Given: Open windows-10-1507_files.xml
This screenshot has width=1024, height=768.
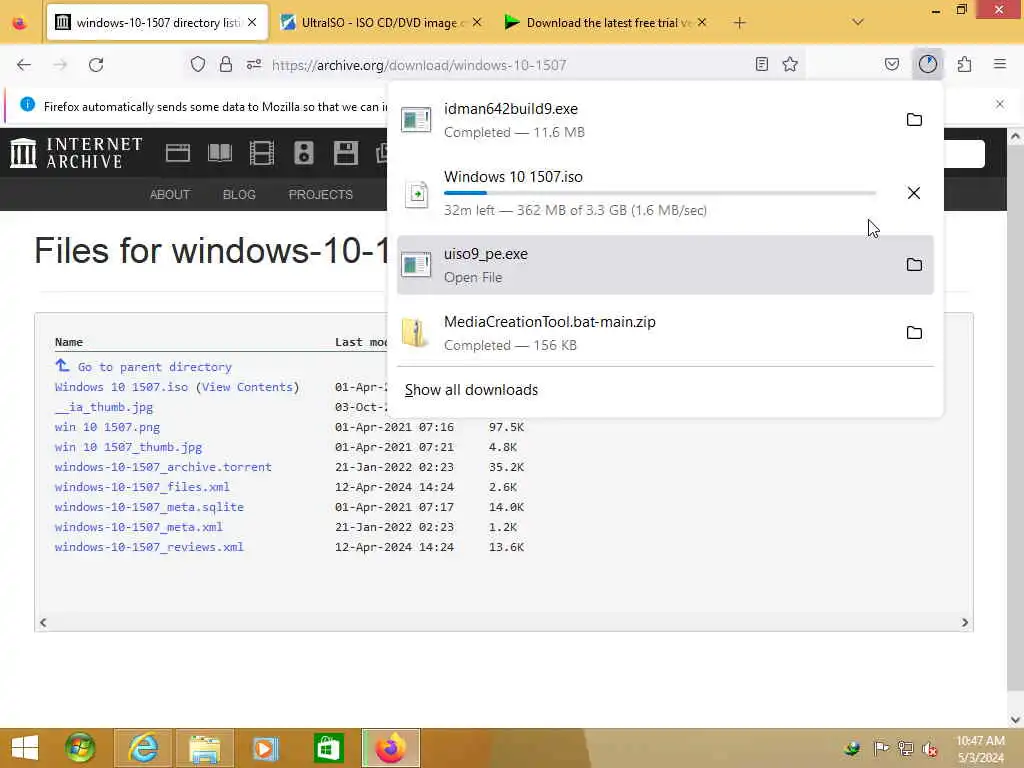Looking at the screenshot, I should point(142,487).
